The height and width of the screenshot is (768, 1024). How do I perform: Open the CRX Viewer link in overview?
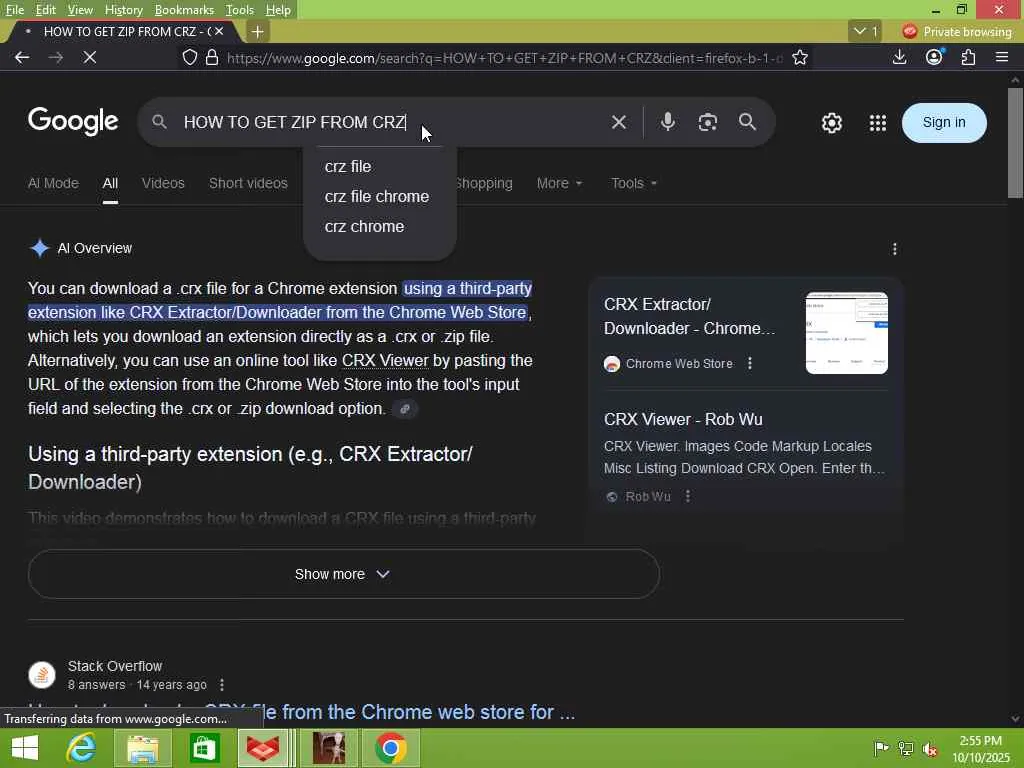tap(385, 360)
